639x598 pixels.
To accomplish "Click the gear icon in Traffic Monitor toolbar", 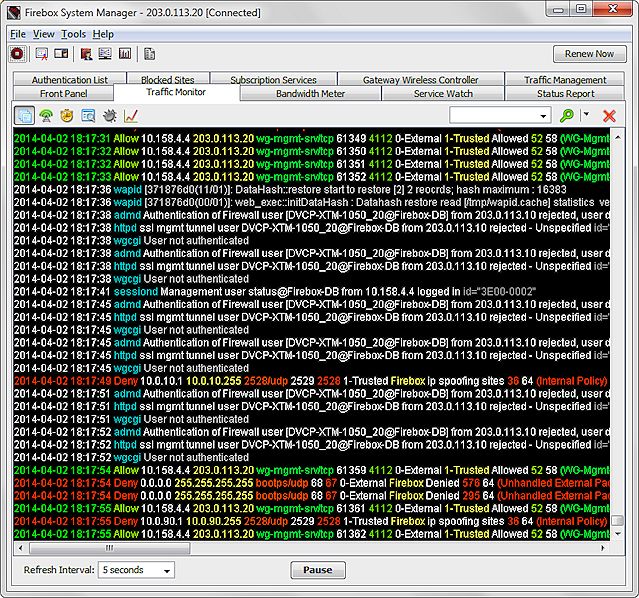I will click(x=109, y=116).
